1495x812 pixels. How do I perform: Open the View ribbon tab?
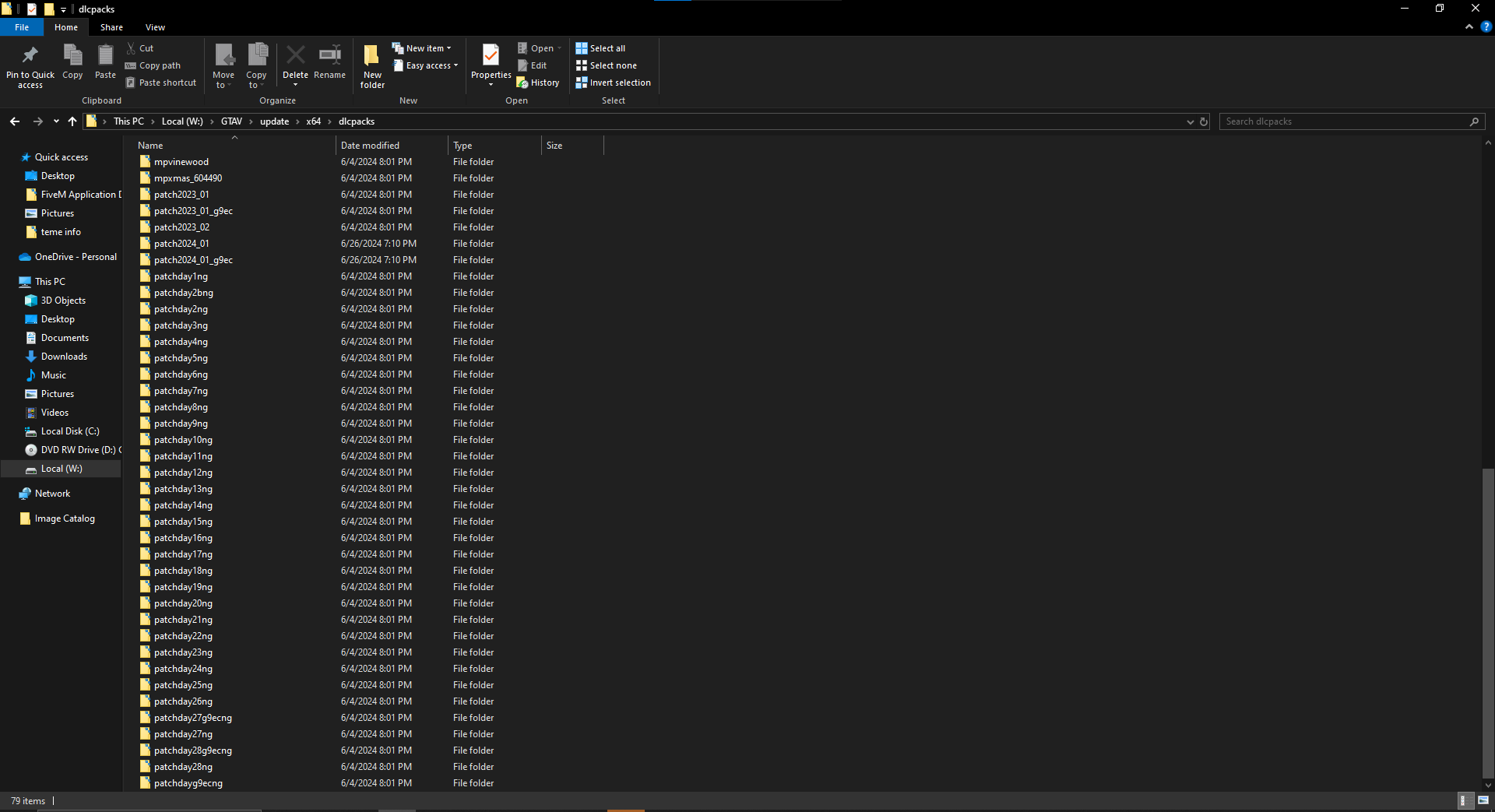[x=155, y=27]
